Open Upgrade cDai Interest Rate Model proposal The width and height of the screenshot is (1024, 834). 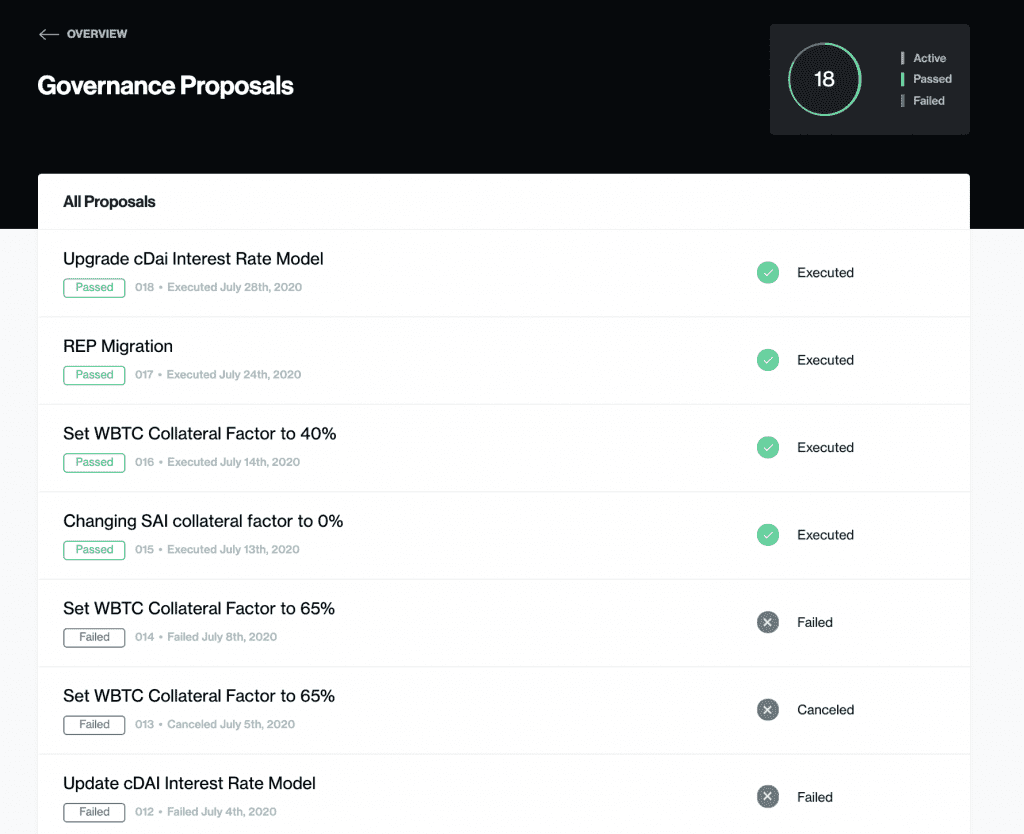click(x=193, y=259)
